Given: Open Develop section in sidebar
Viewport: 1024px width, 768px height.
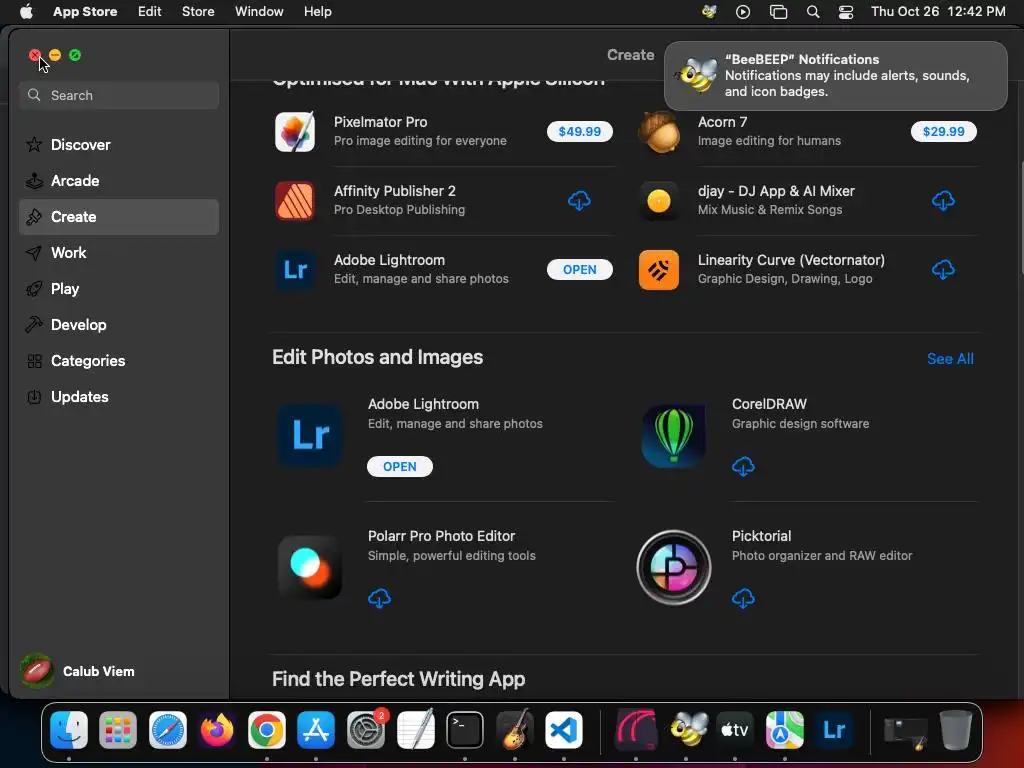Looking at the screenshot, I should pos(119,325).
